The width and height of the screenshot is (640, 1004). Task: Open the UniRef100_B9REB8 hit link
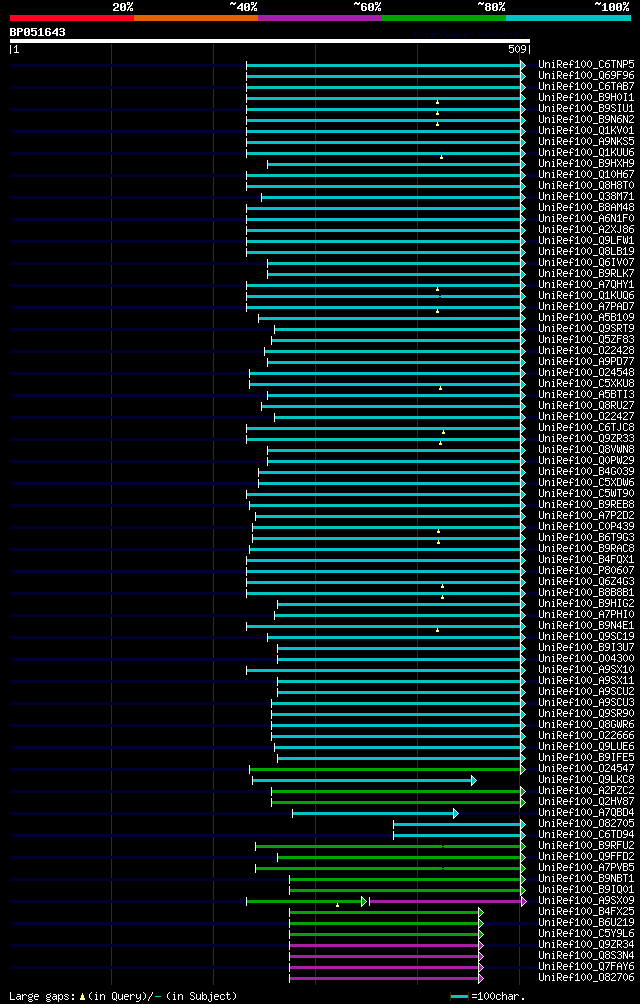tap(586, 505)
